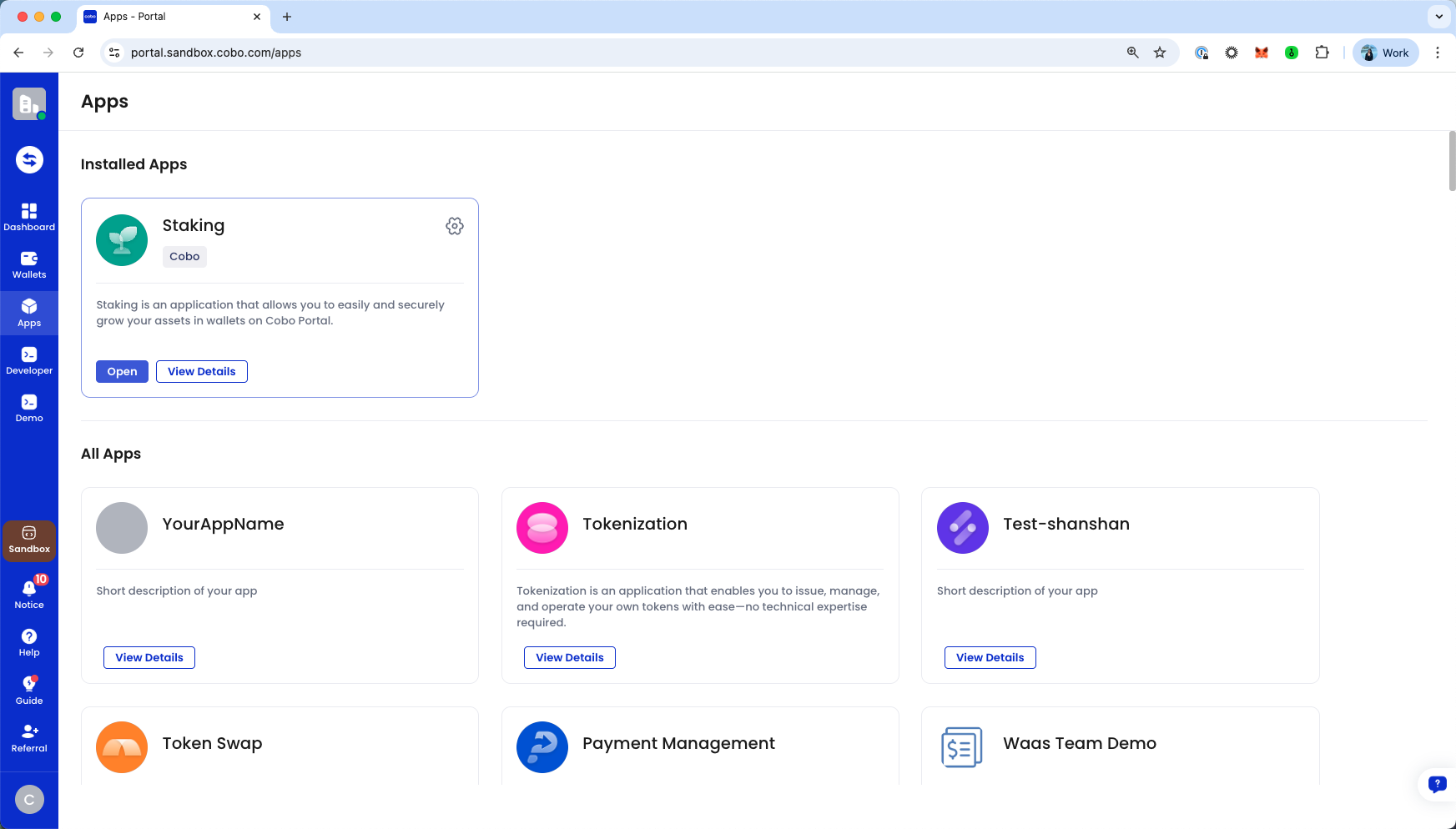Click the page vertical scrollbar
Screen dimensions: 1456x829
pyautogui.click(x=1450, y=161)
